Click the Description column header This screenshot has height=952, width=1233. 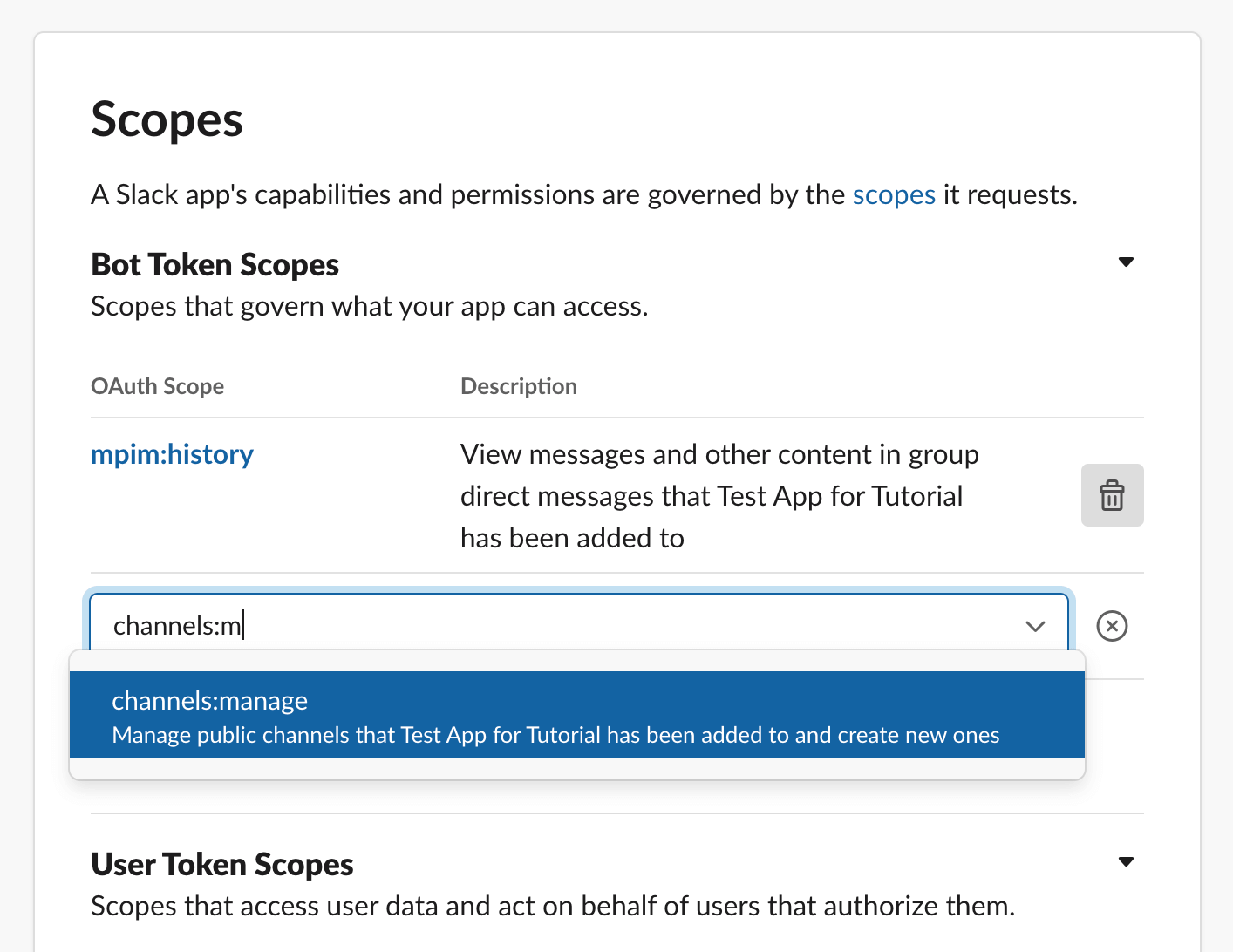[x=518, y=386]
